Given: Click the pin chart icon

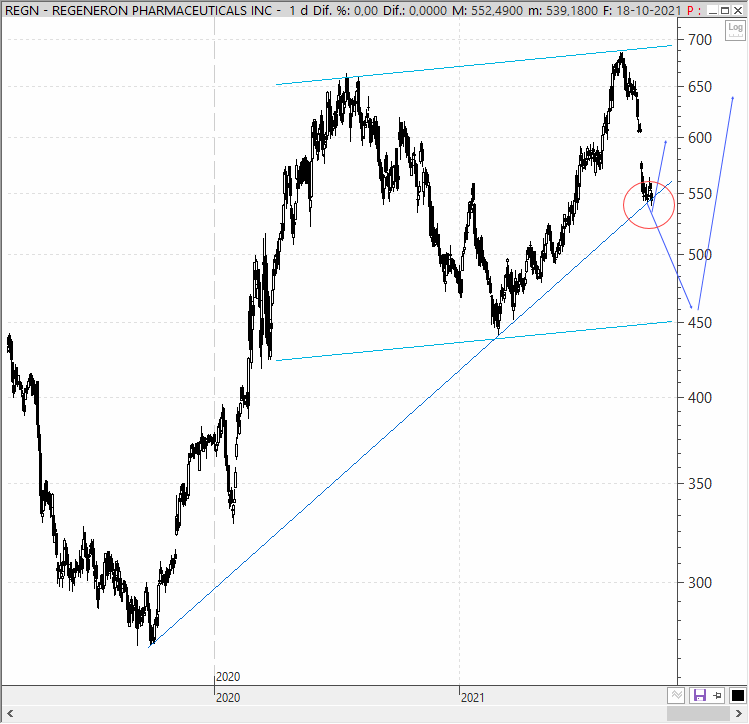Looking at the screenshot, I should pos(717,695).
